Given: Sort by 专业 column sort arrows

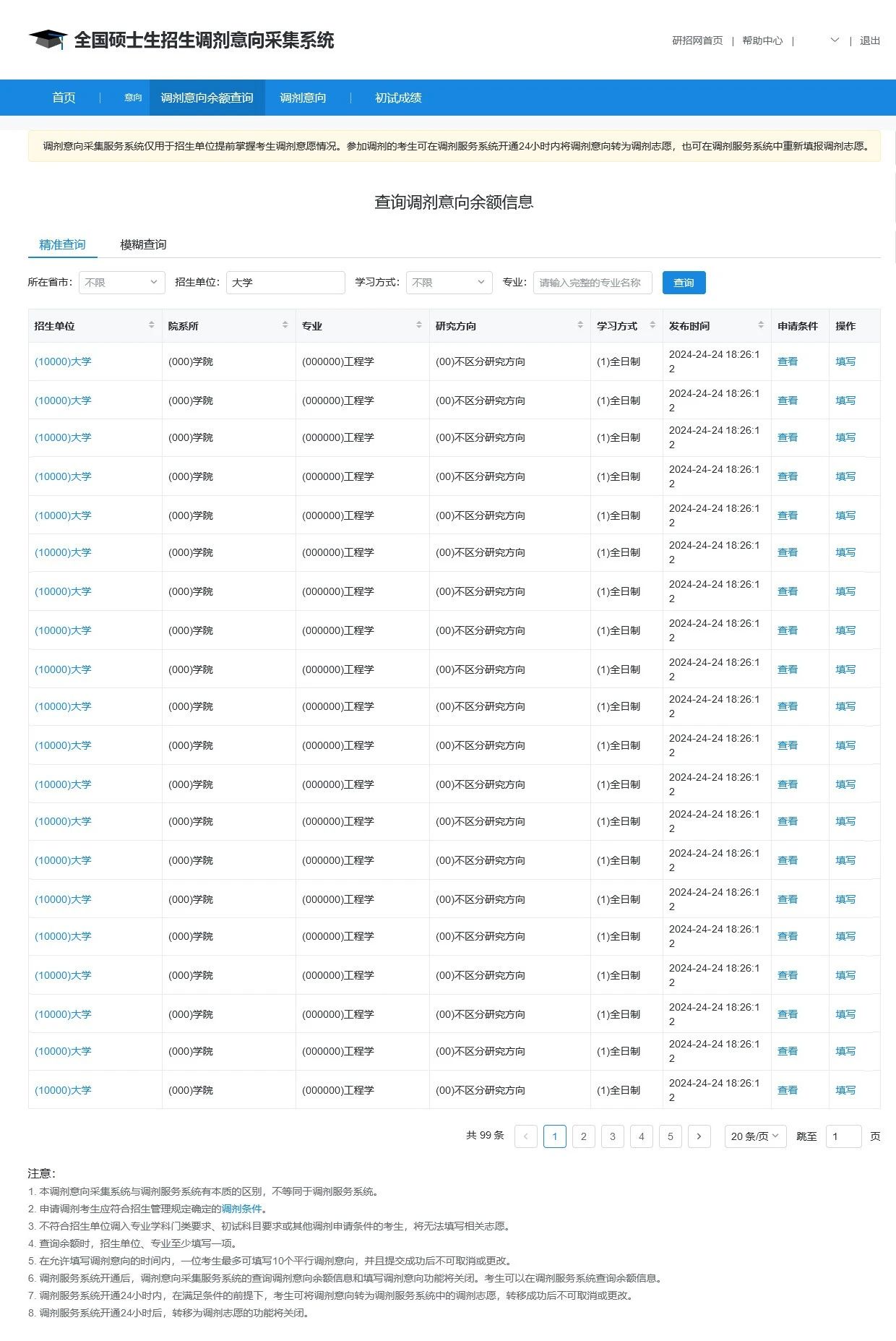Looking at the screenshot, I should 418,325.
